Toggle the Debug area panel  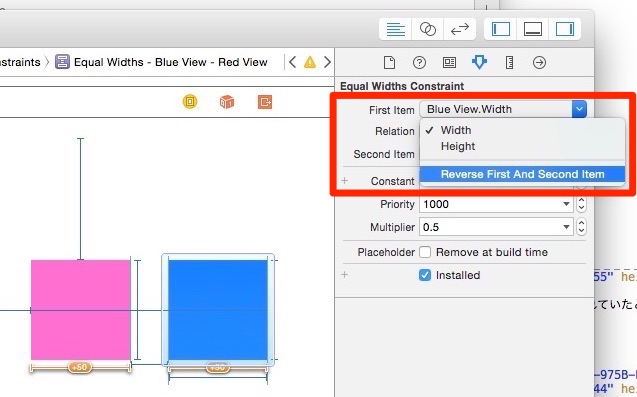(x=533, y=29)
